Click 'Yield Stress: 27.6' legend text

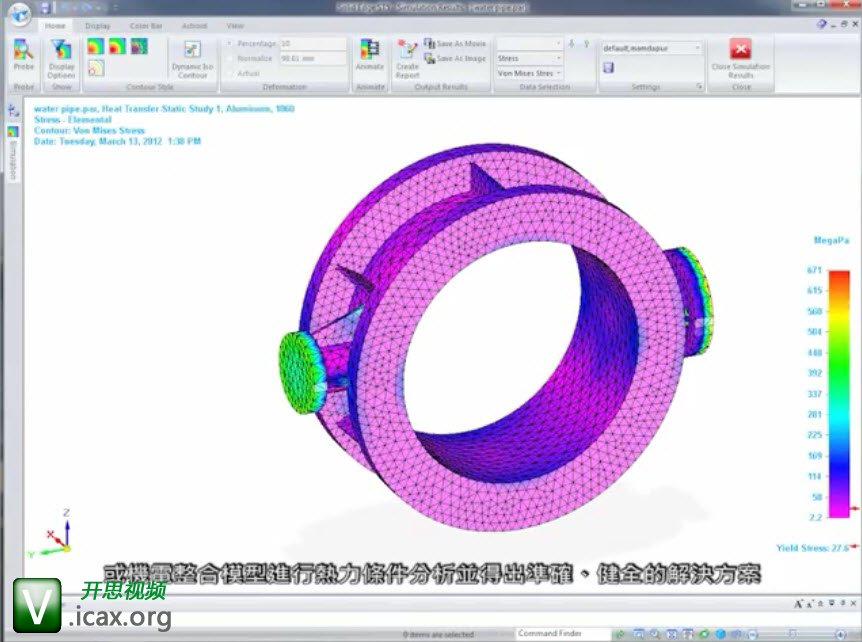click(x=813, y=548)
